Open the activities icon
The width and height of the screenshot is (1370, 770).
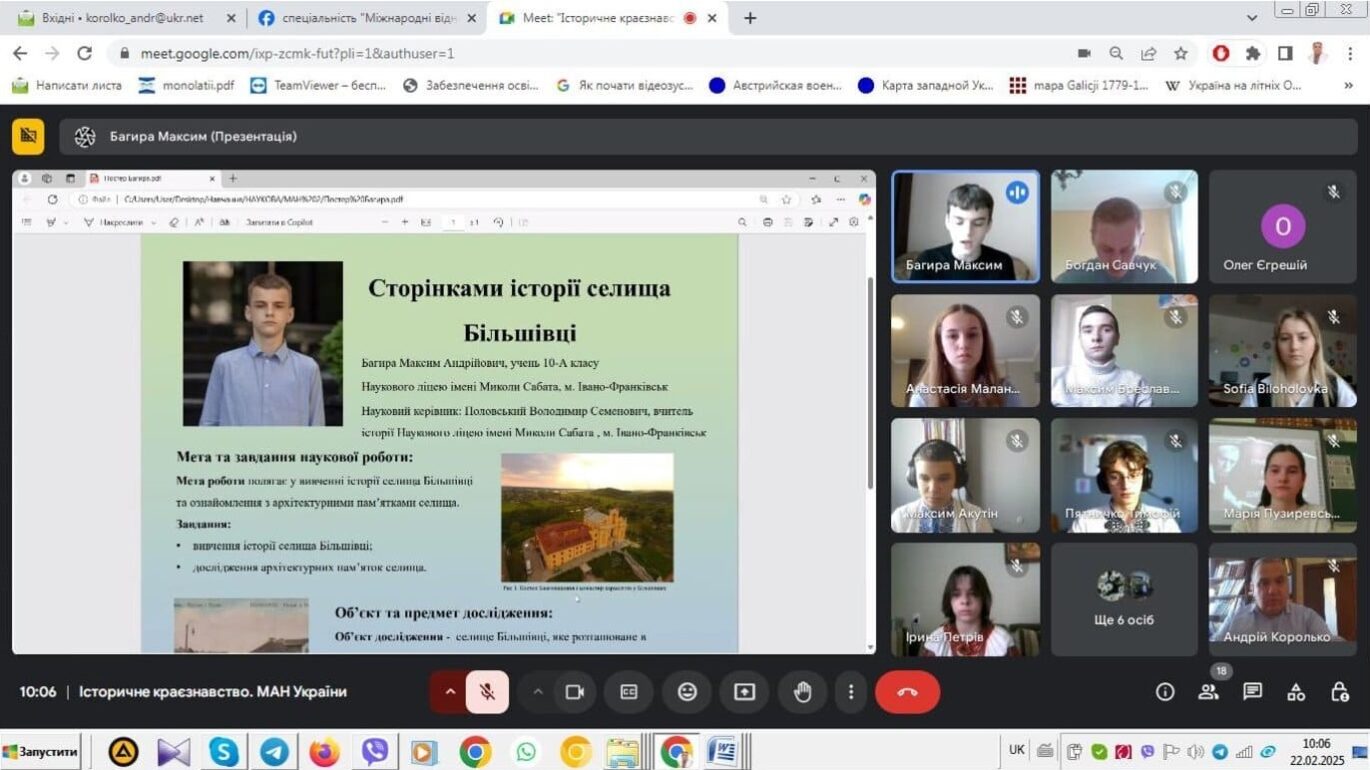[1296, 692]
